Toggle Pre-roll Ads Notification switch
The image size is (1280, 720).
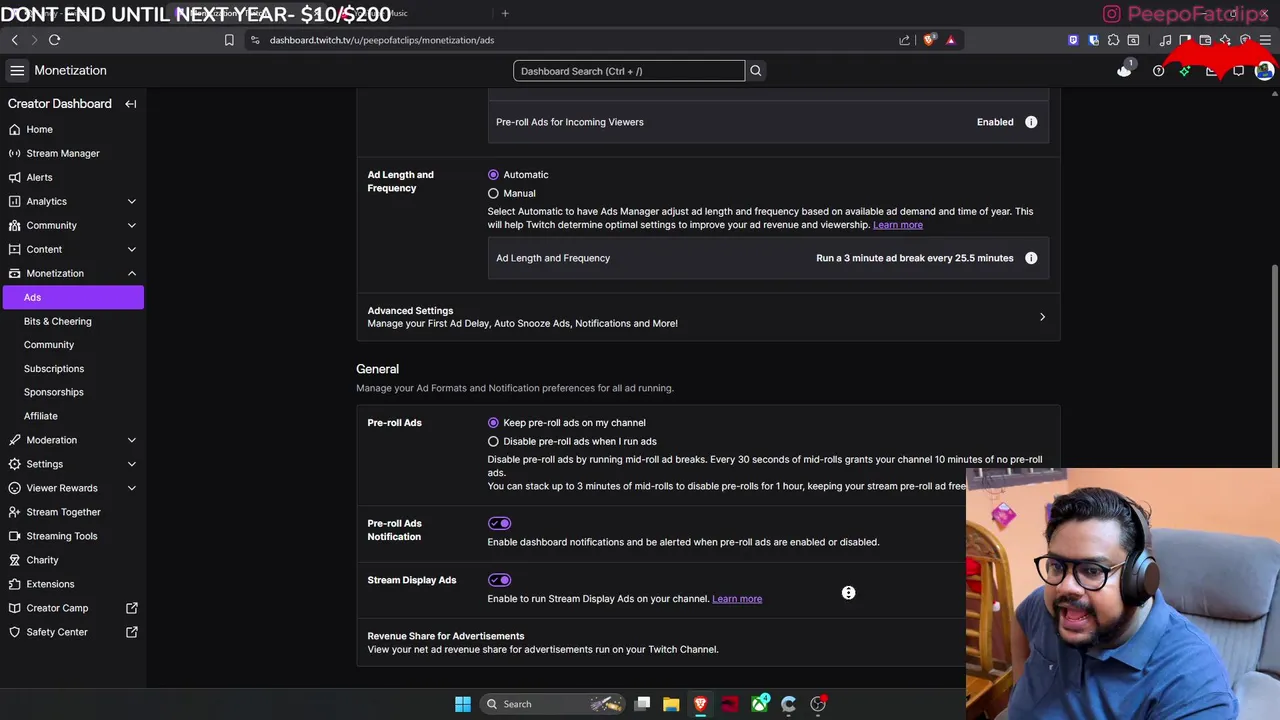[x=499, y=523]
